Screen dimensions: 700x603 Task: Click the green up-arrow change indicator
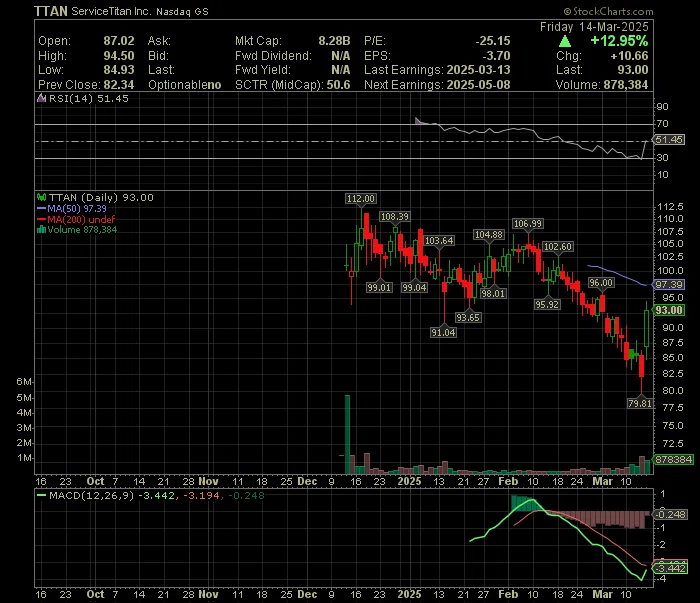pos(565,42)
